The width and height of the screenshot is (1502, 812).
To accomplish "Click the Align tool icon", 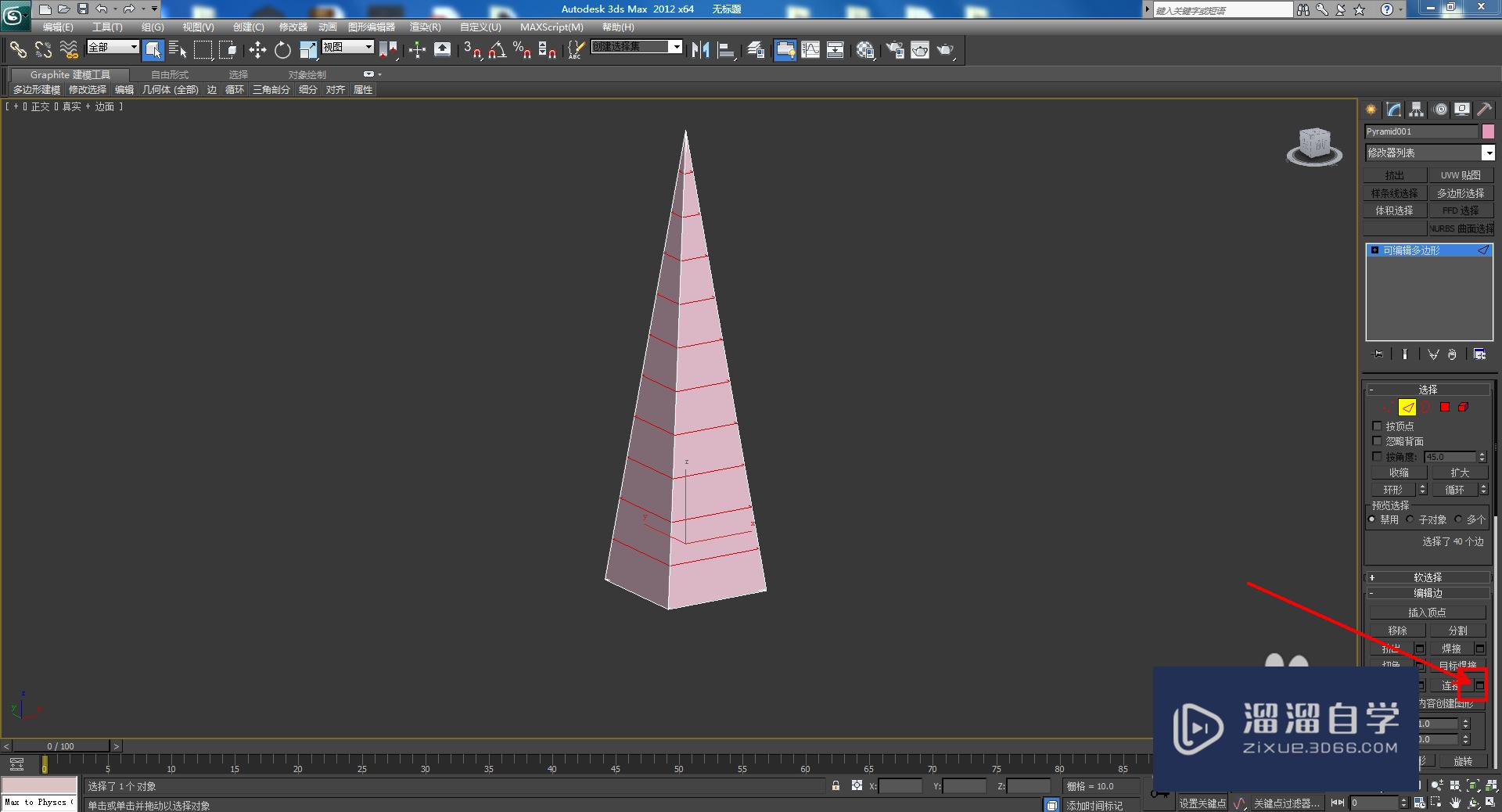I will pyautogui.click(x=726, y=50).
